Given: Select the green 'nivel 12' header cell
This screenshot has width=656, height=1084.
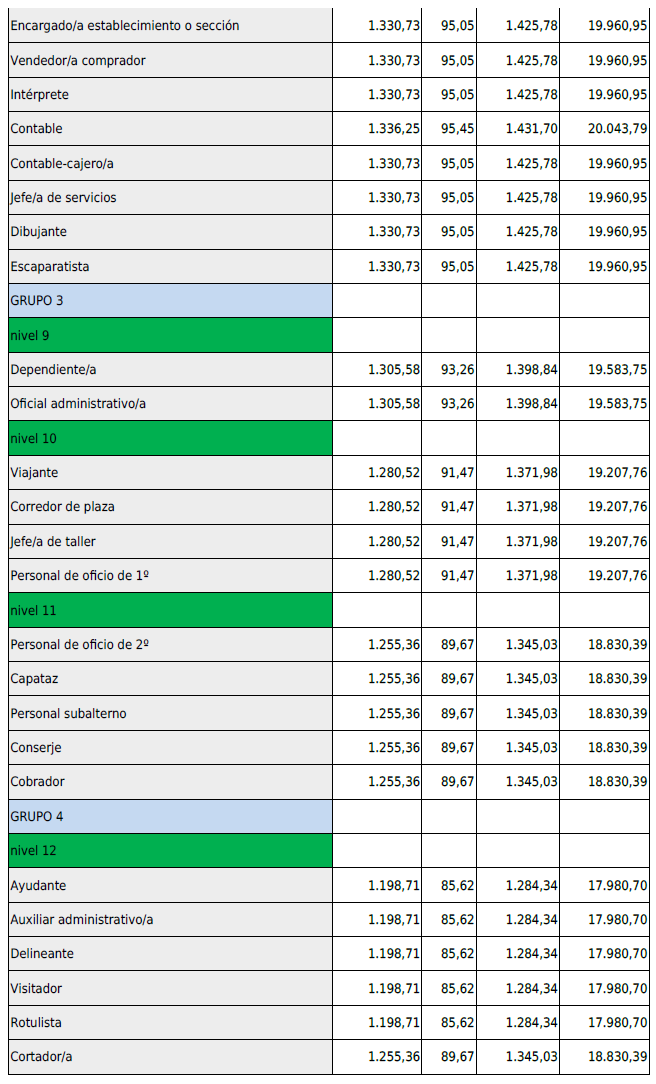Looking at the screenshot, I should coord(170,851).
